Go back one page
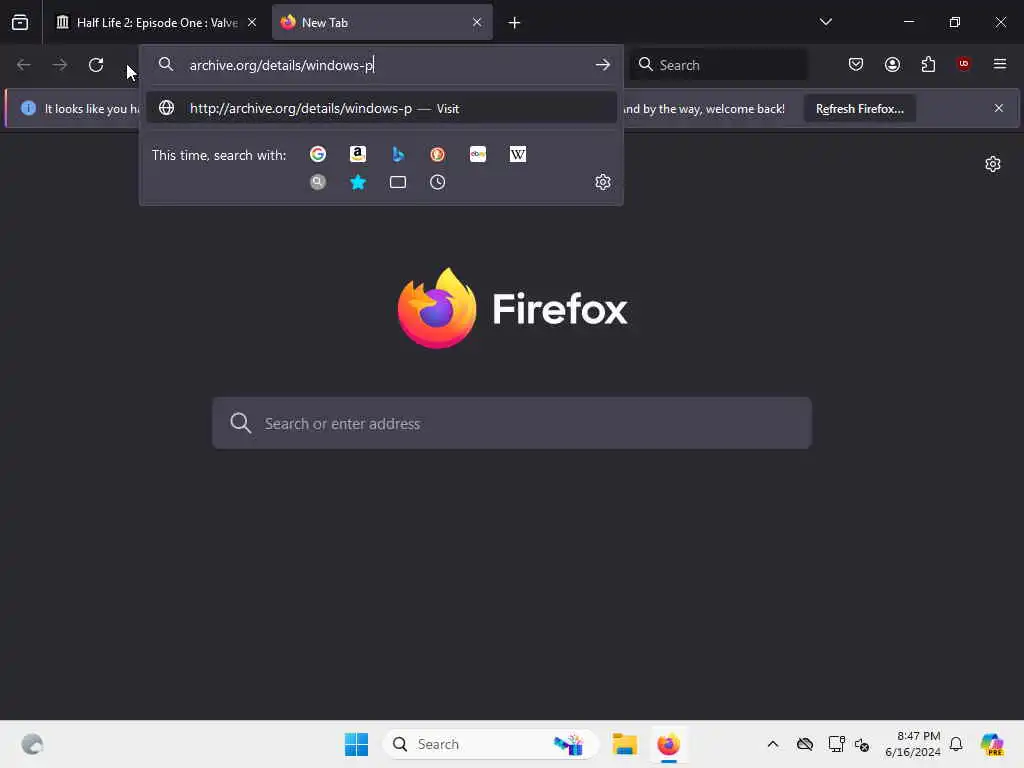1024x768 pixels. pos(24,65)
